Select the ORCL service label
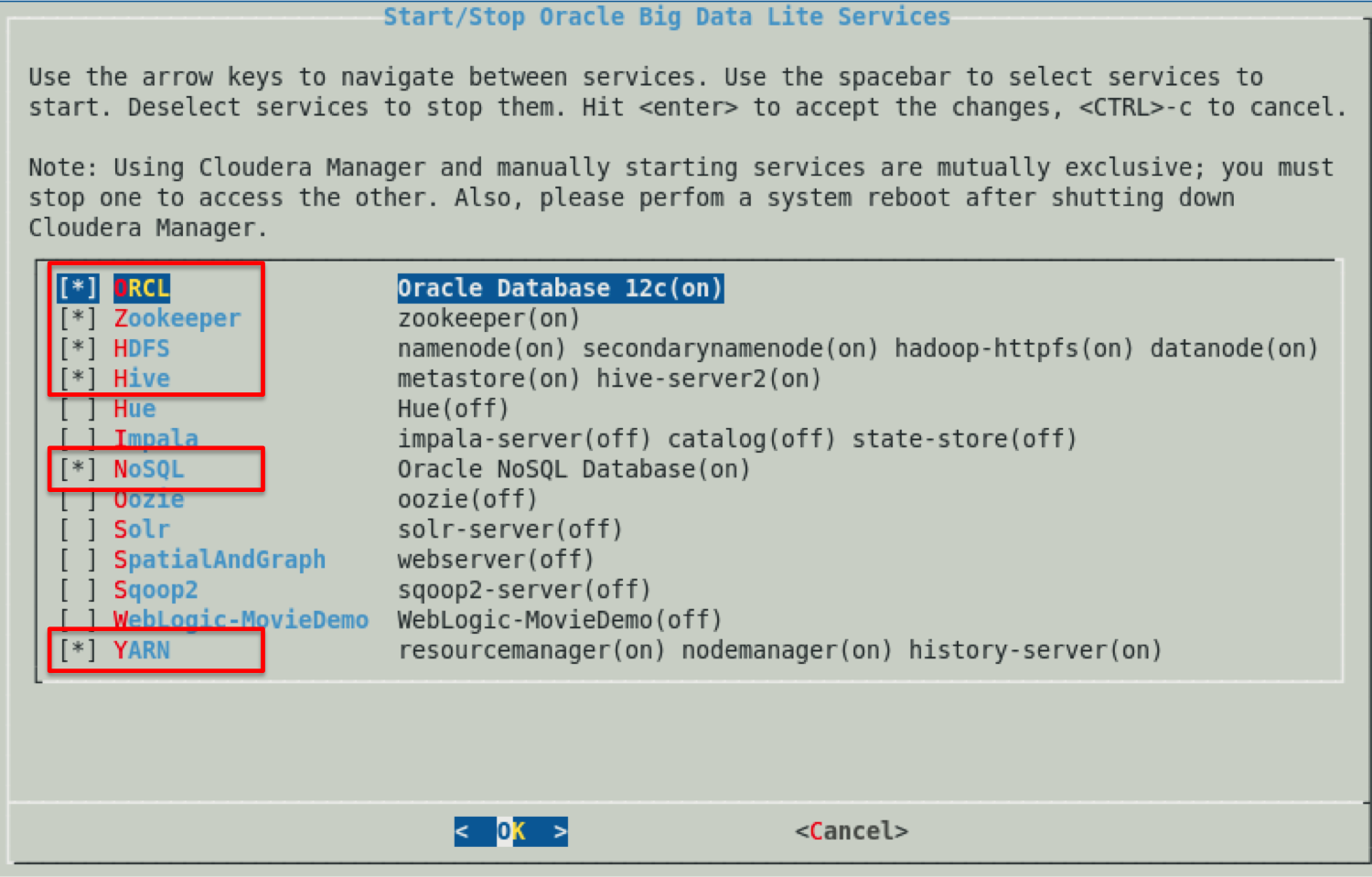1372x877 pixels. [x=141, y=287]
